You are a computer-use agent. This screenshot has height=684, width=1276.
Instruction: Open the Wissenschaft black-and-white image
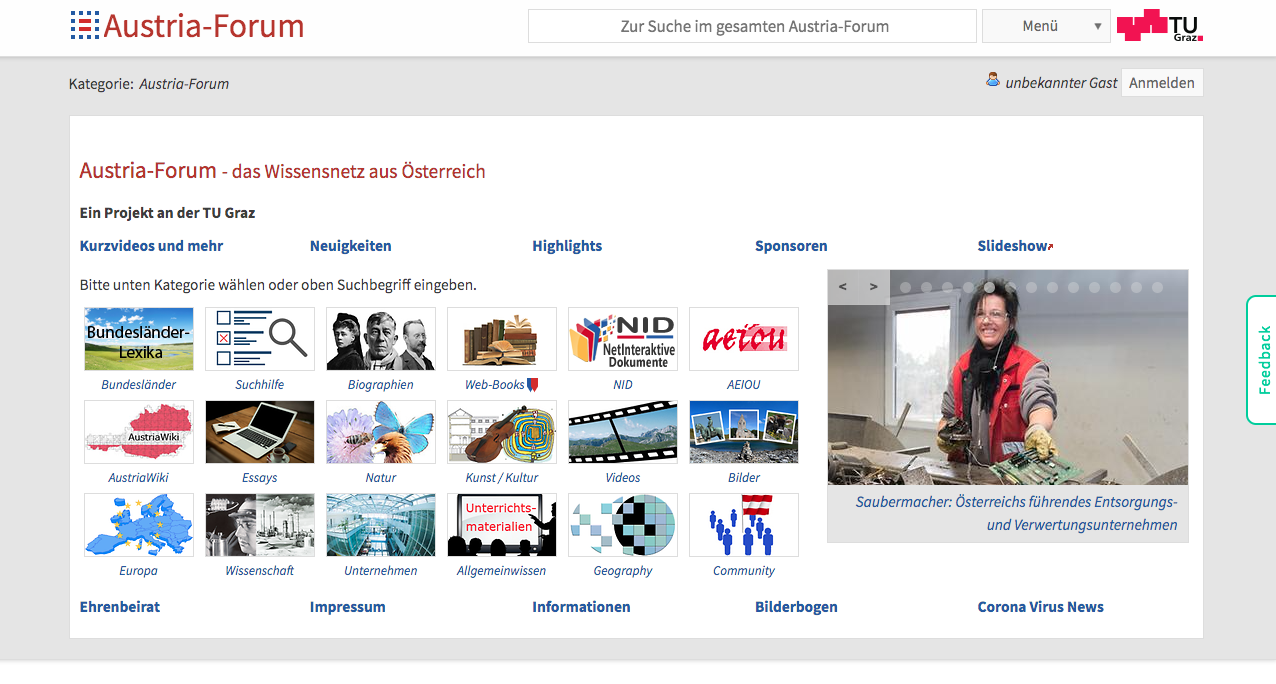pyautogui.click(x=260, y=525)
